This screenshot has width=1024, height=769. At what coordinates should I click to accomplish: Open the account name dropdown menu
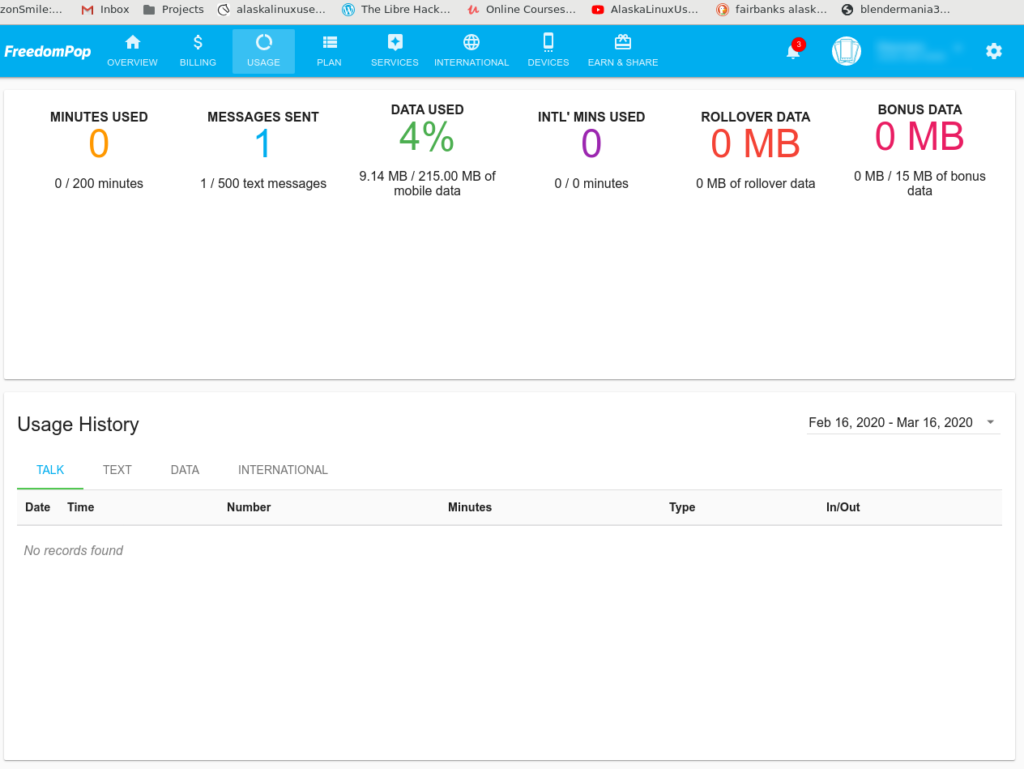(x=918, y=50)
